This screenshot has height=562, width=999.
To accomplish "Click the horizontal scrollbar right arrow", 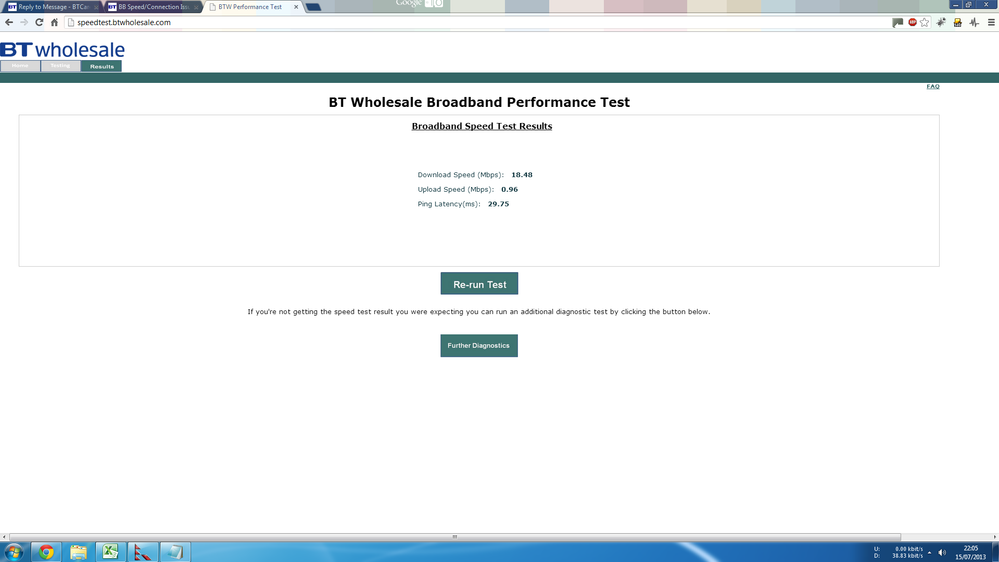I will 995,537.
